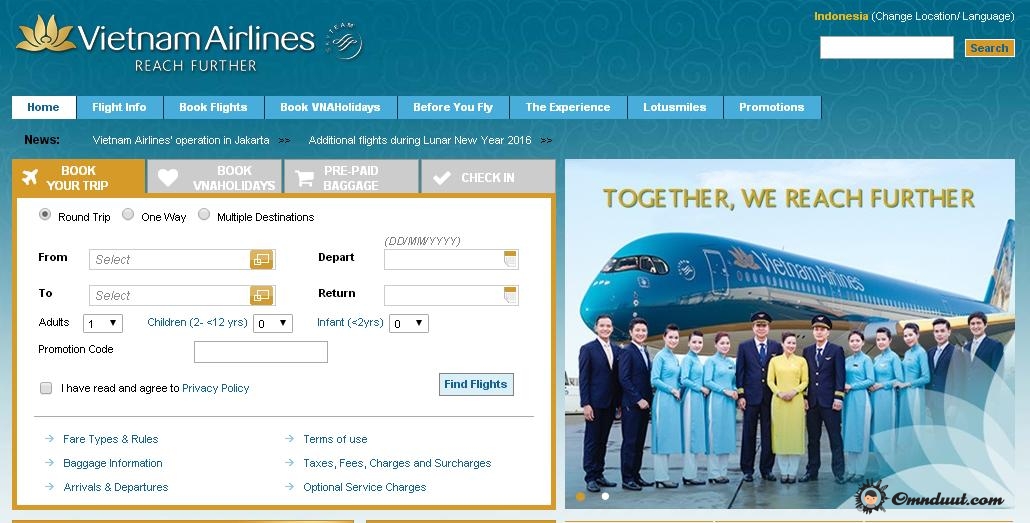Open the Lotusmiles menu item

click(x=675, y=107)
